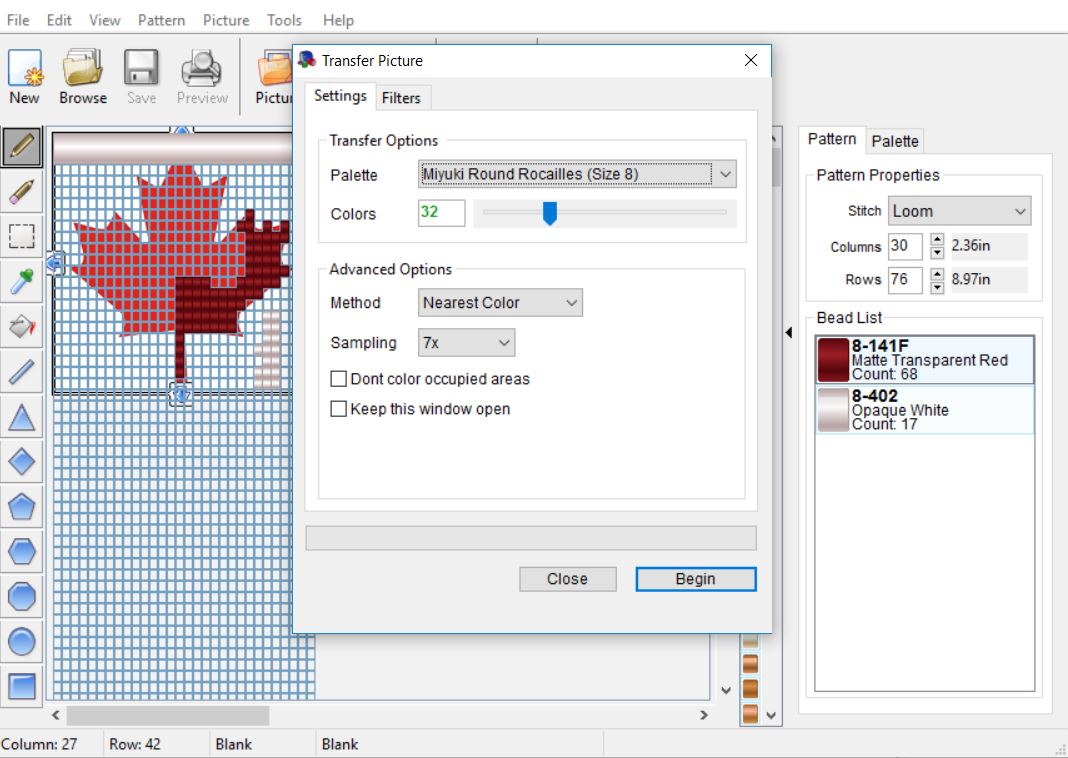
Task: Open the Method dropdown showing Nearest Color
Action: (x=500, y=302)
